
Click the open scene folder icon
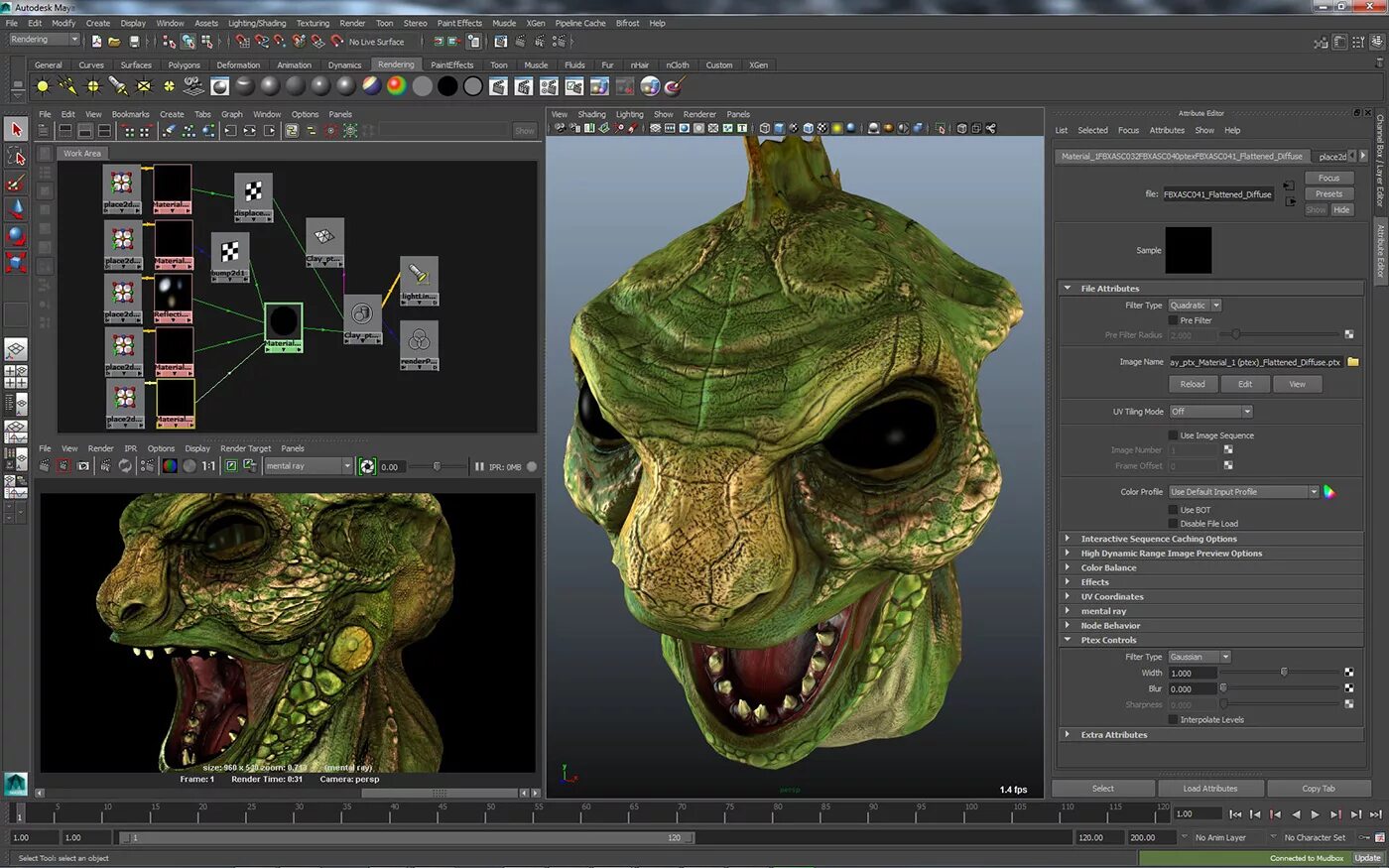(x=114, y=42)
